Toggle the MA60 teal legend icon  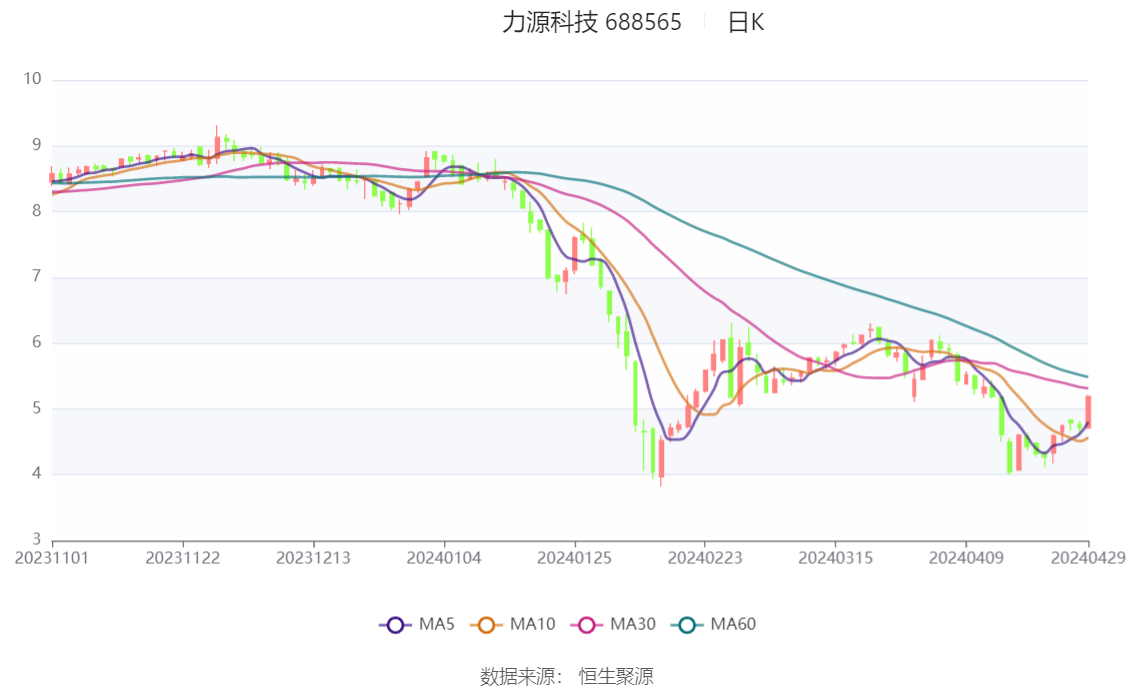pos(687,625)
